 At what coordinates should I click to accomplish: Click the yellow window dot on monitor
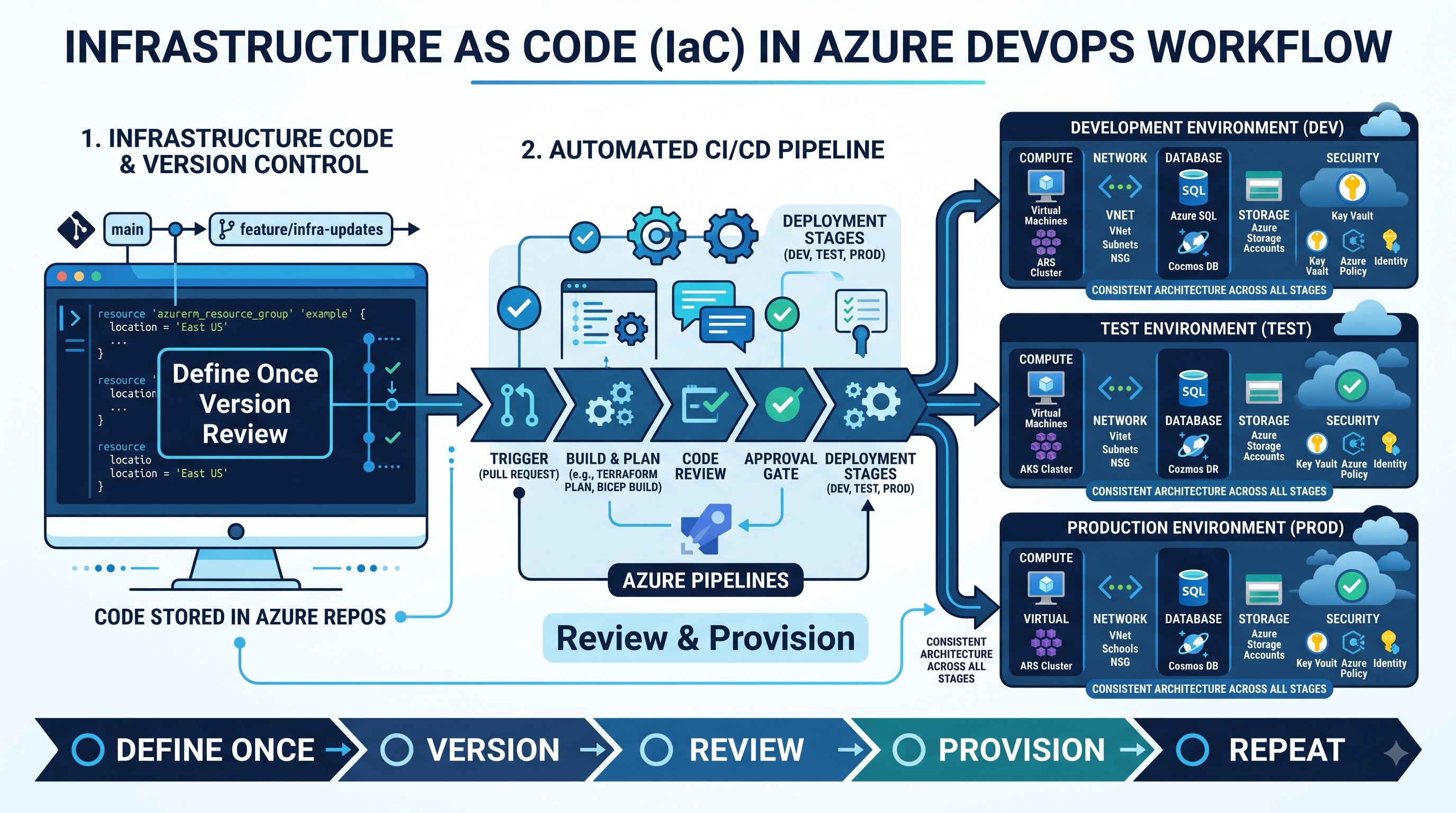(79, 276)
